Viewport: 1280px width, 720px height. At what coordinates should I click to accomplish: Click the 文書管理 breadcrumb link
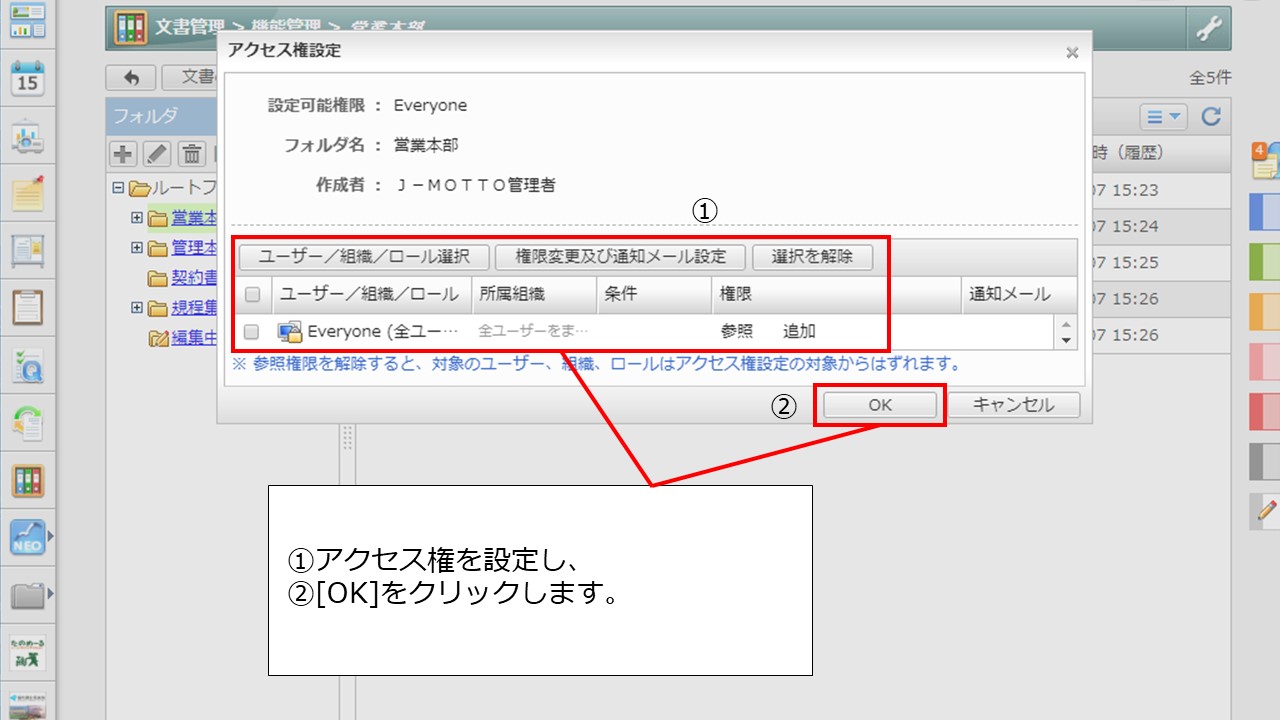click(189, 28)
